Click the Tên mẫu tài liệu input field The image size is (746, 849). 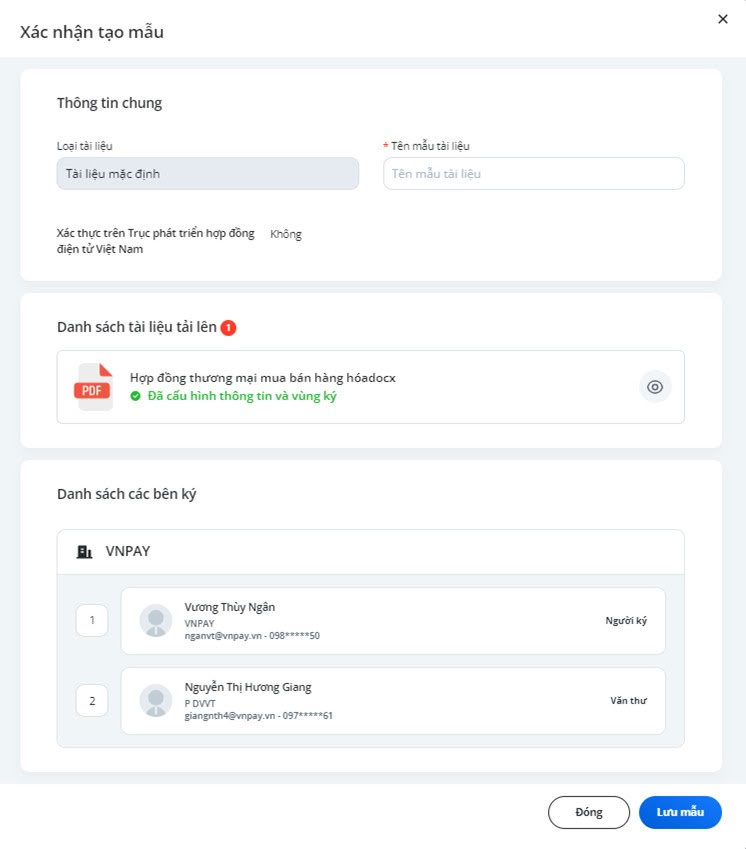[534, 174]
